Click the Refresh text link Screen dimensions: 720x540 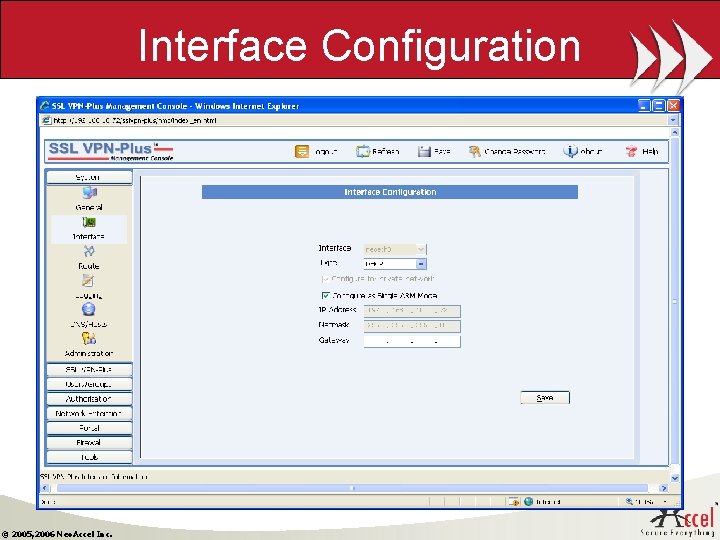click(x=386, y=152)
